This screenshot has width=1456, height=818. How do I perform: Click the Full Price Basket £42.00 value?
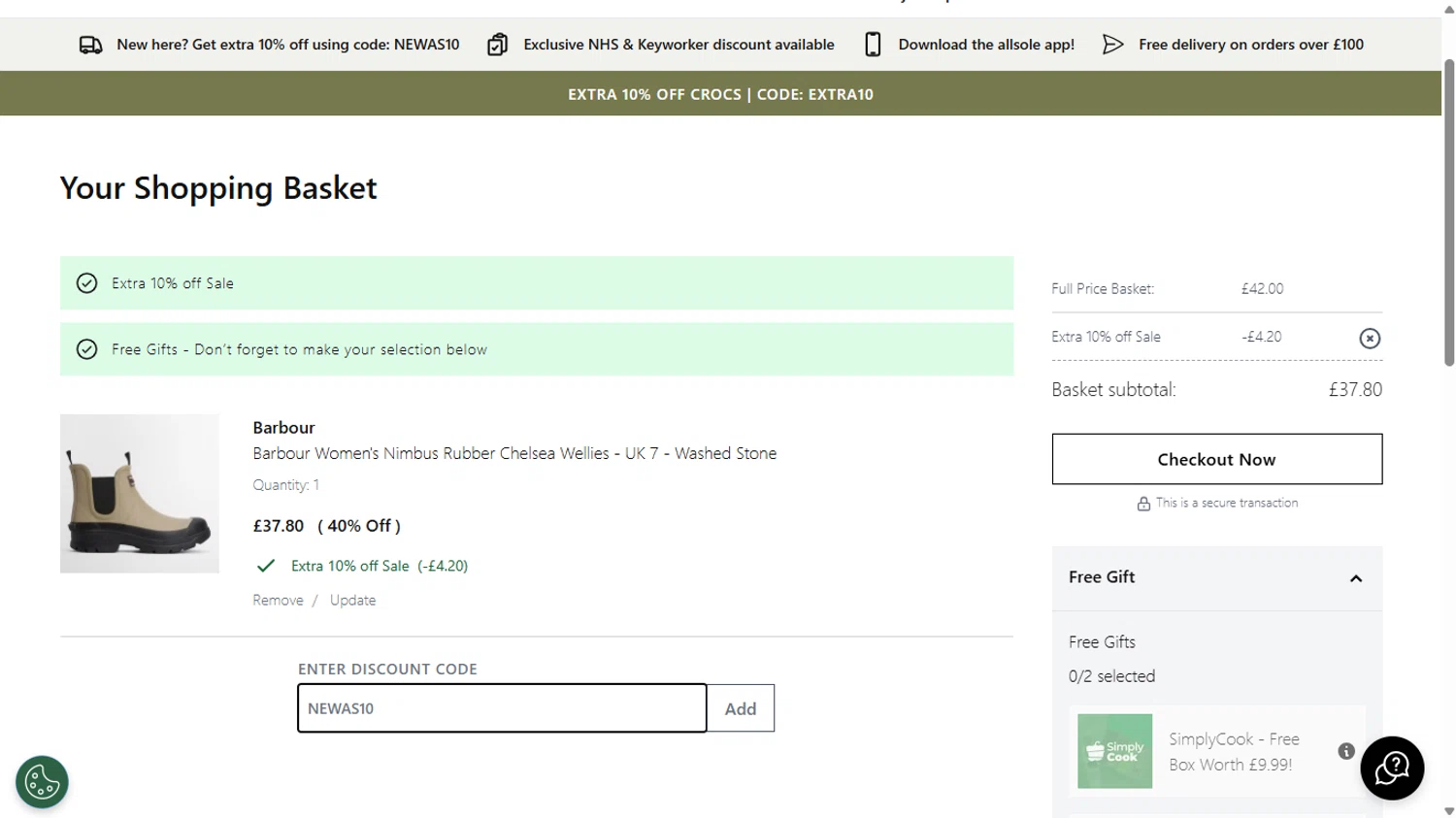[1262, 289]
